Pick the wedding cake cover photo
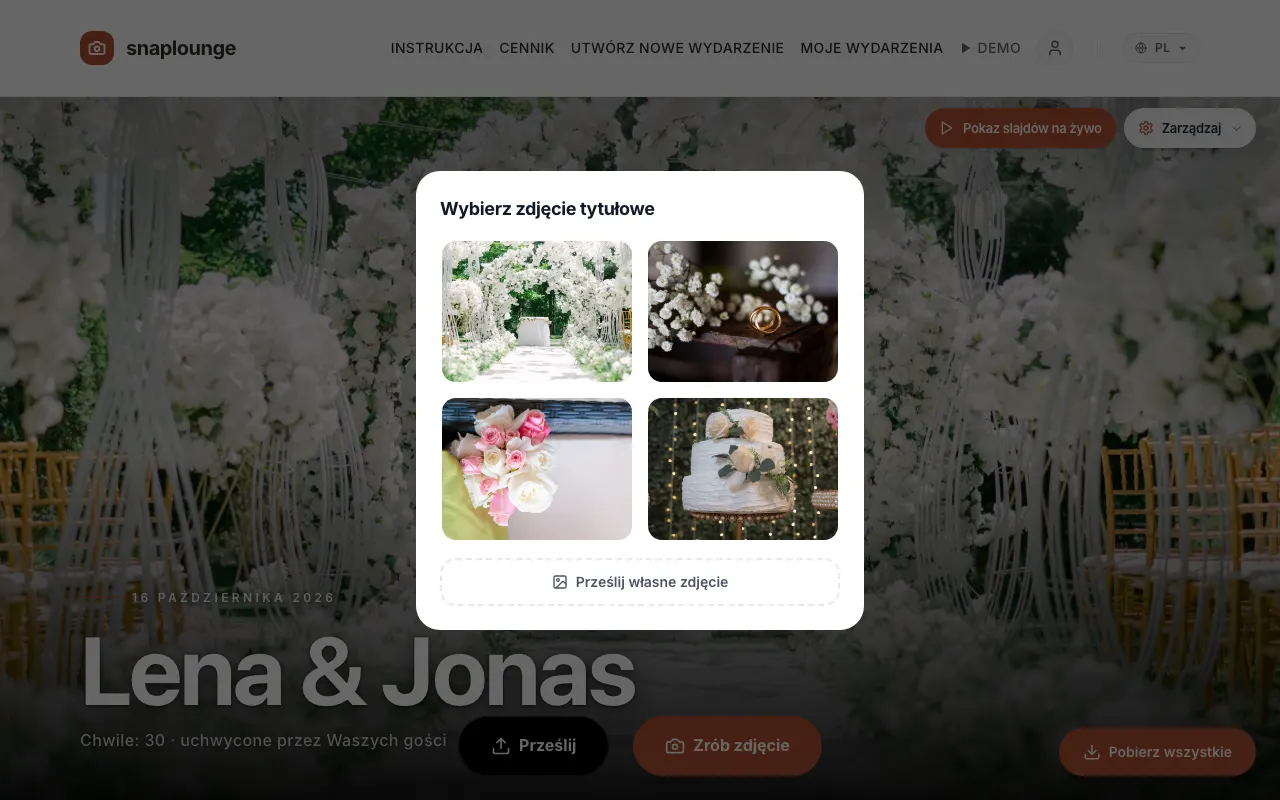The width and height of the screenshot is (1280, 800). point(743,469)
